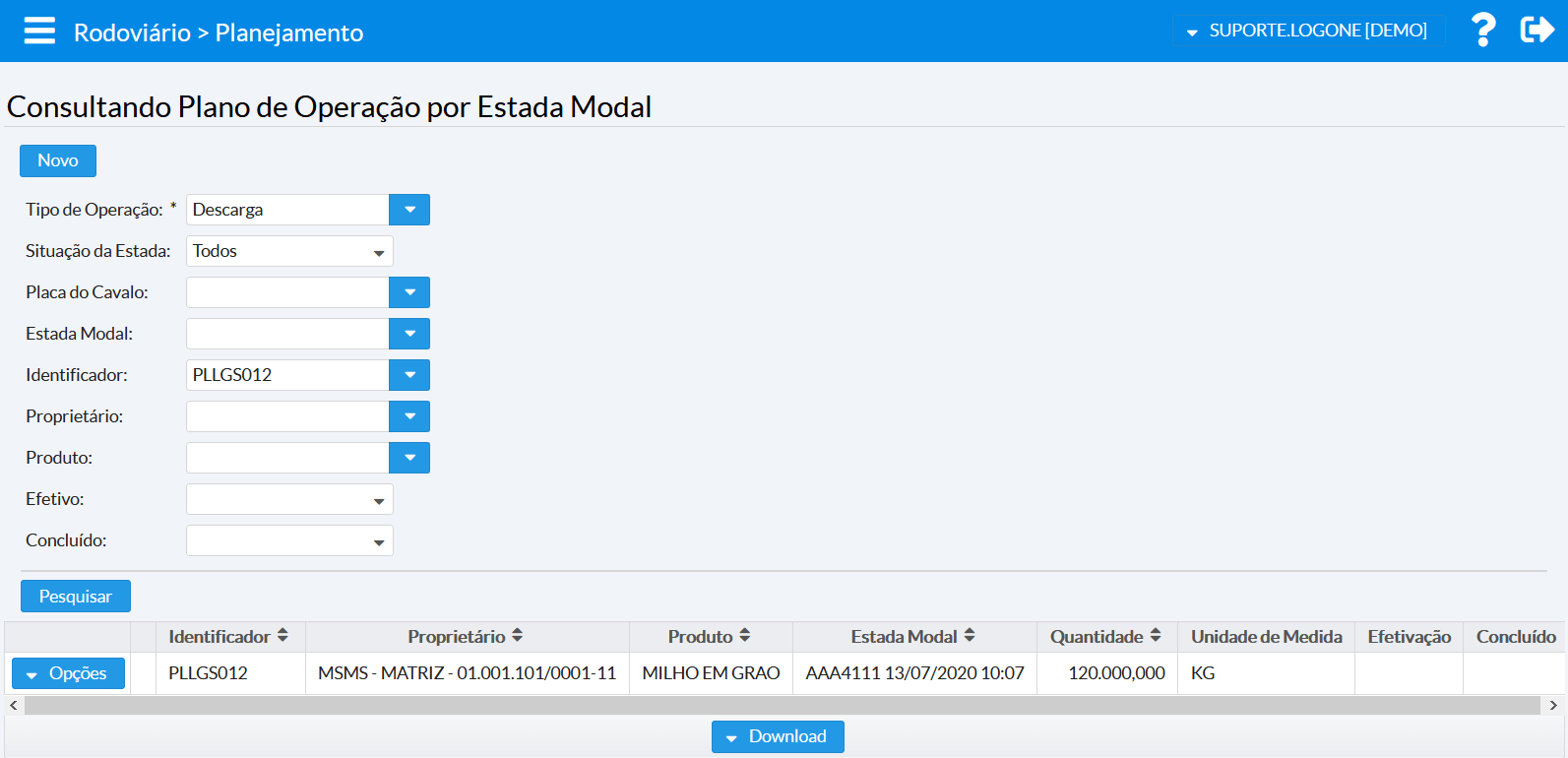Open the Efetivo select box
1568x758 pixels.
(x=289, y=499)
